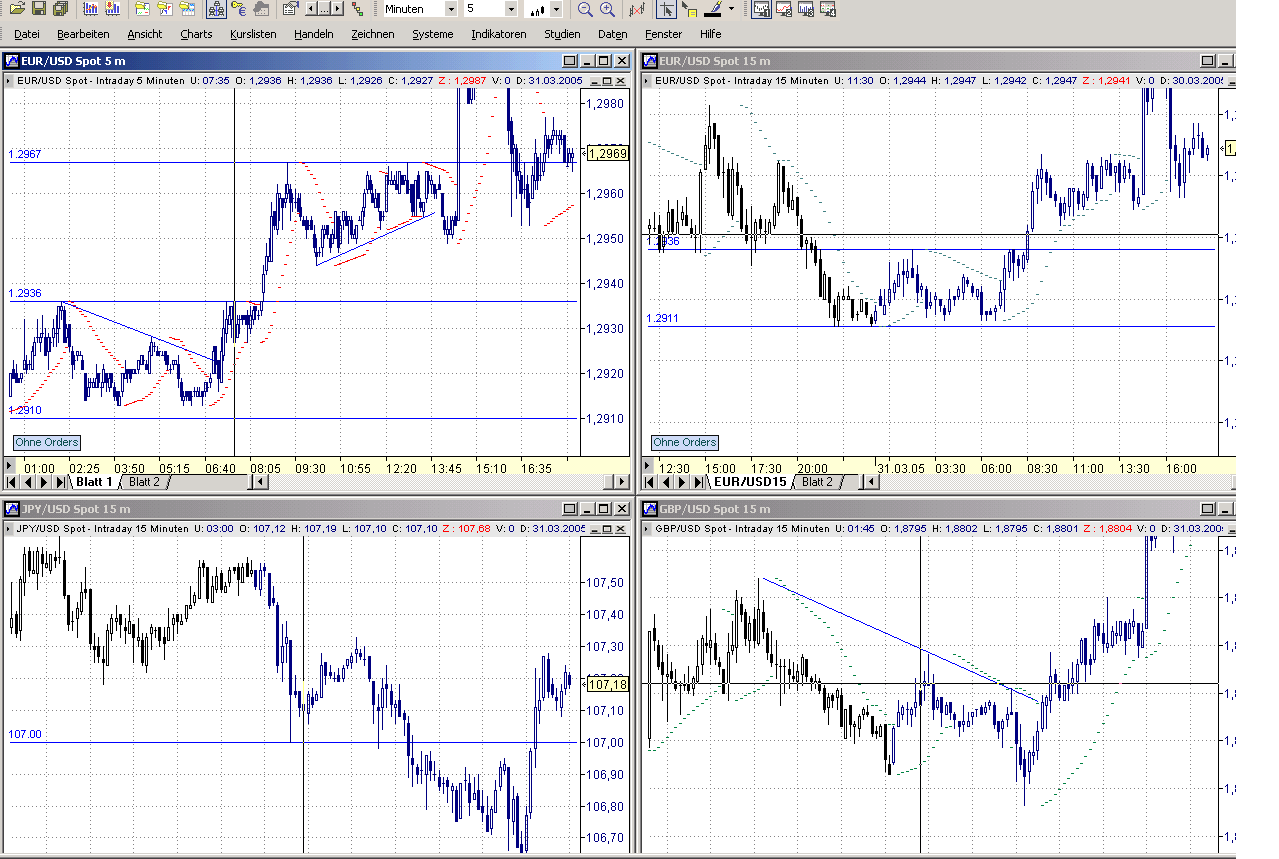Click the 1.2969 current price label
Image resolution: width=1279 pixels, height=859 pixels.
[608, 153]
